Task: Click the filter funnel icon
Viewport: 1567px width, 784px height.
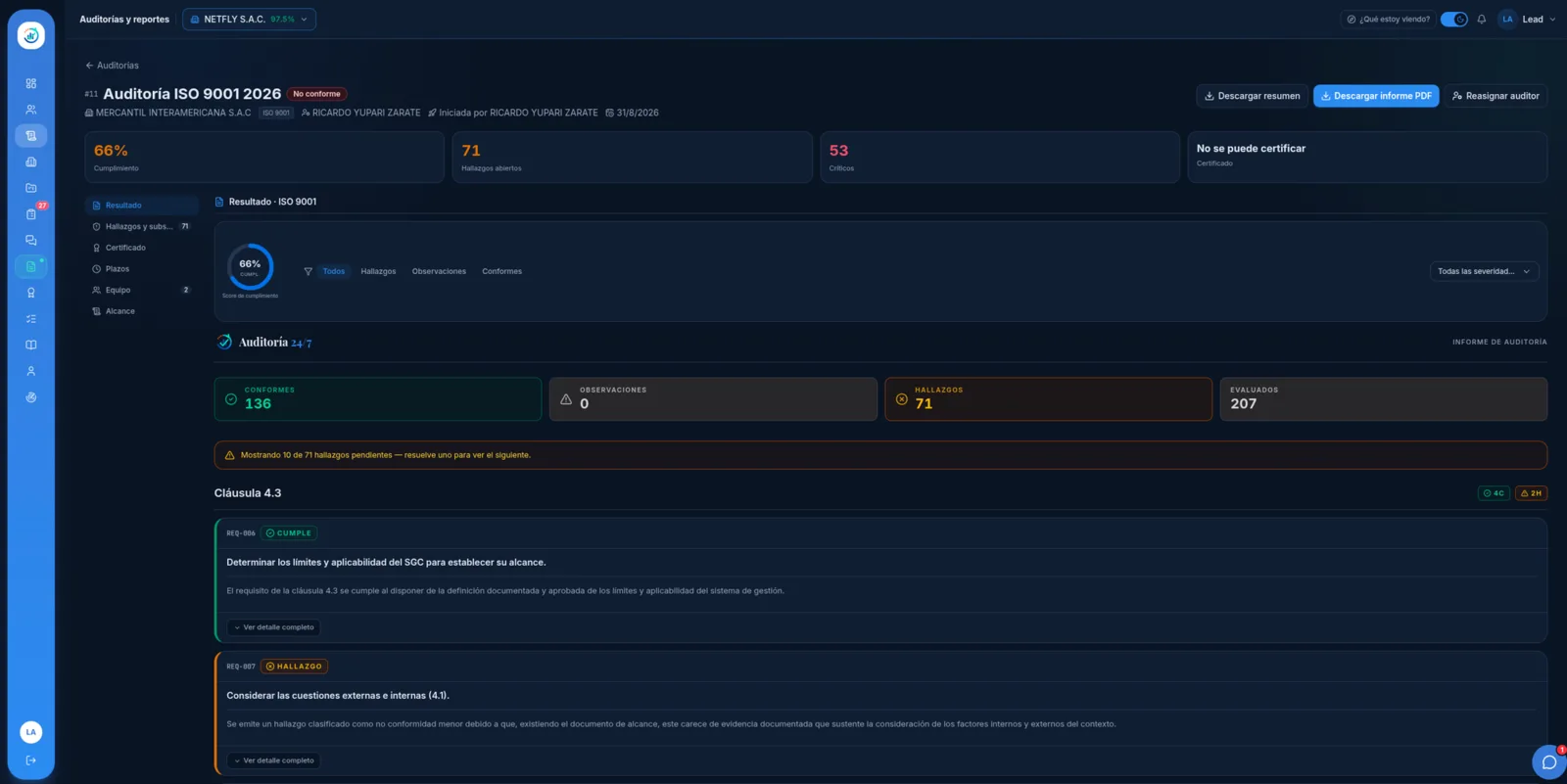Action: click(308, 271)
